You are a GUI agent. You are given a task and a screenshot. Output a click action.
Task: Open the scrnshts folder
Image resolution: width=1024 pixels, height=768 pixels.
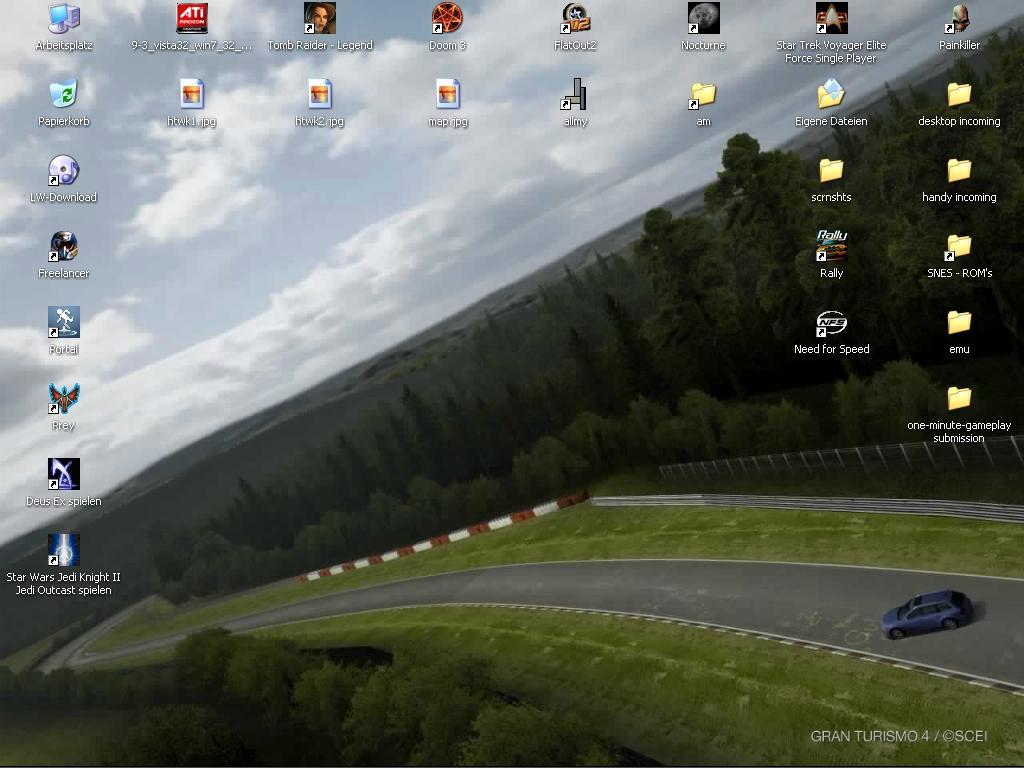coord(831,170)
